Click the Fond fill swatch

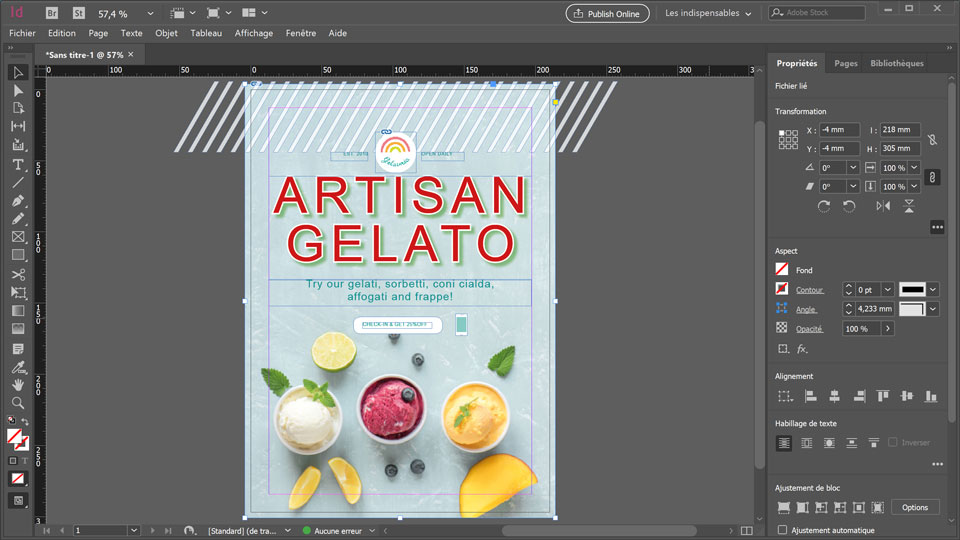tap(782, 270)
